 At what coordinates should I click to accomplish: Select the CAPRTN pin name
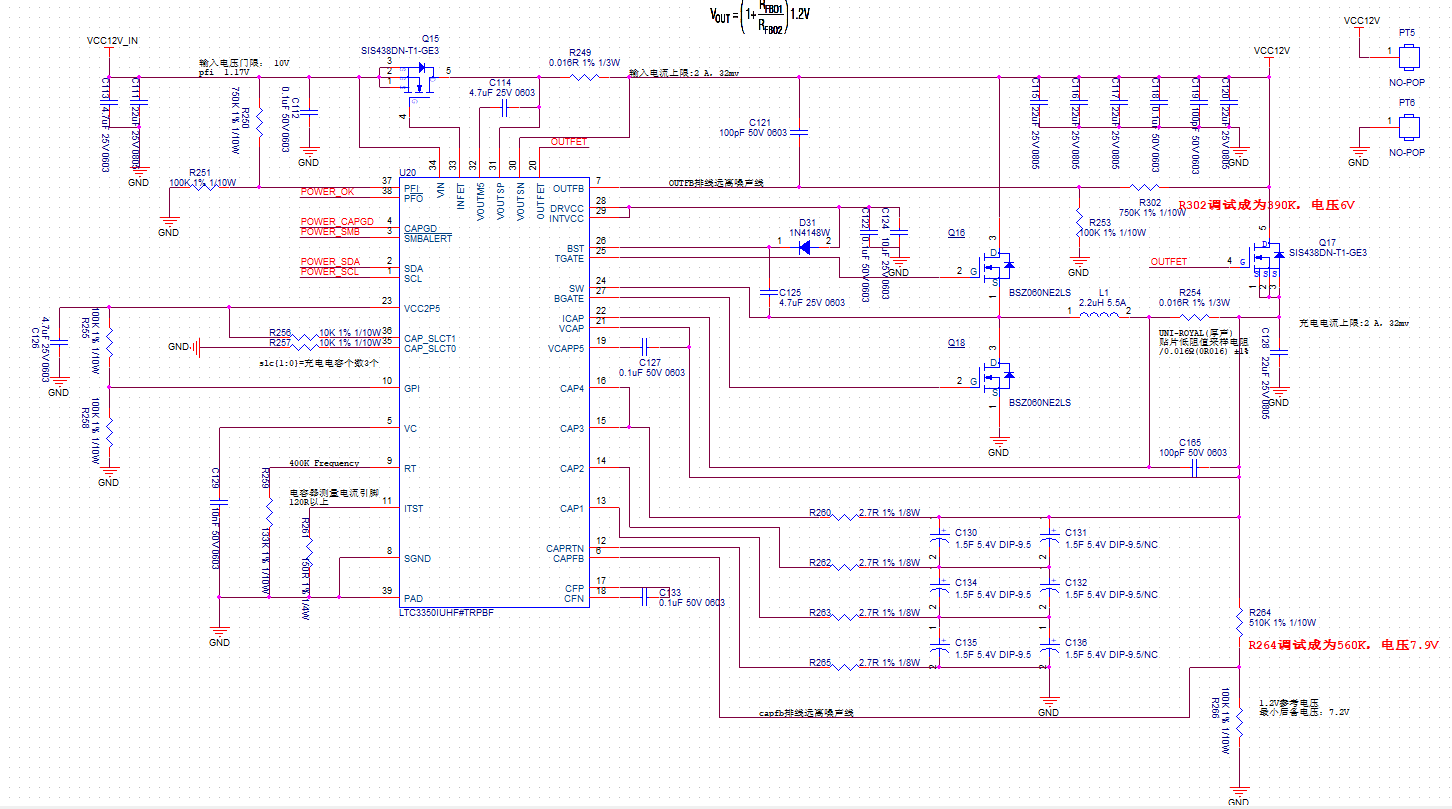[x=565, y=548]
